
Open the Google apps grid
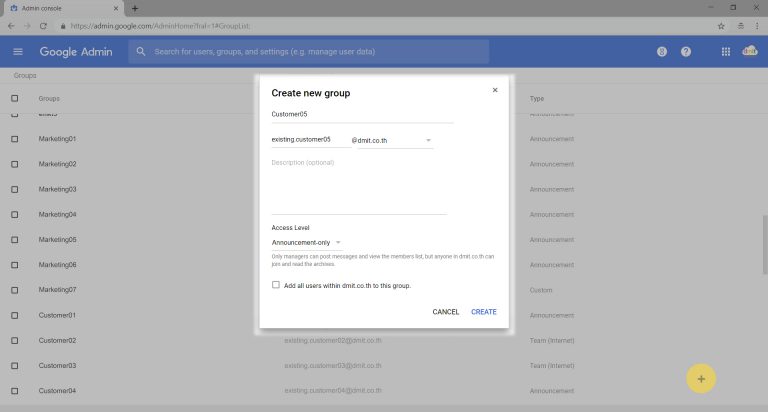(x=726, y=51)
